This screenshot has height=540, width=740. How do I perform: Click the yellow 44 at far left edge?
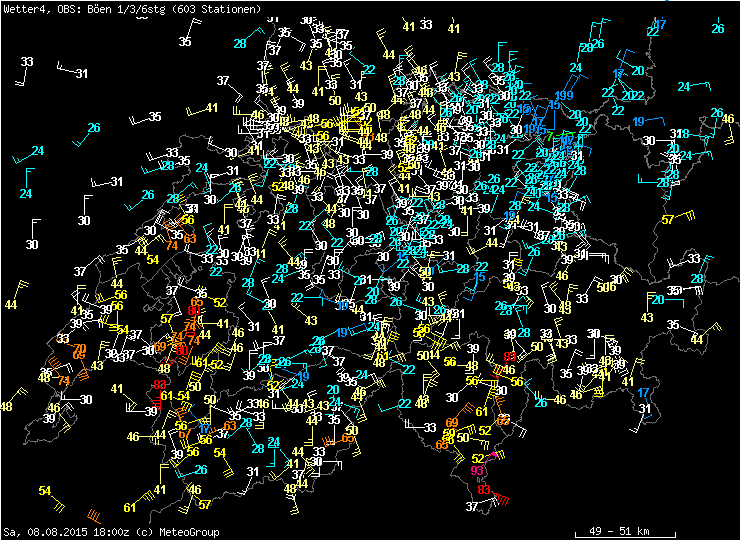click(x=11, y=304)
